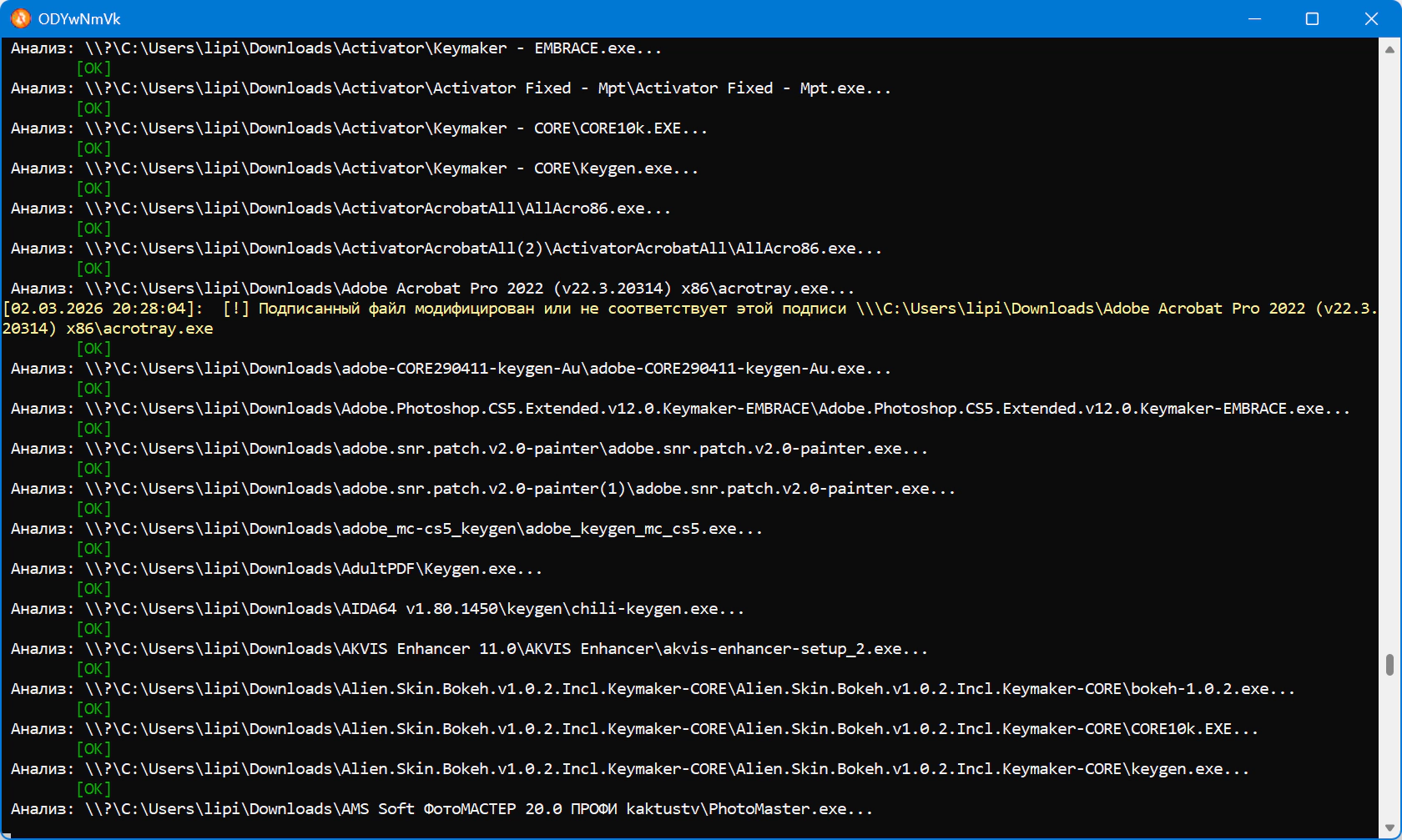Click the scrollbar down arrow

point(1389,827)
